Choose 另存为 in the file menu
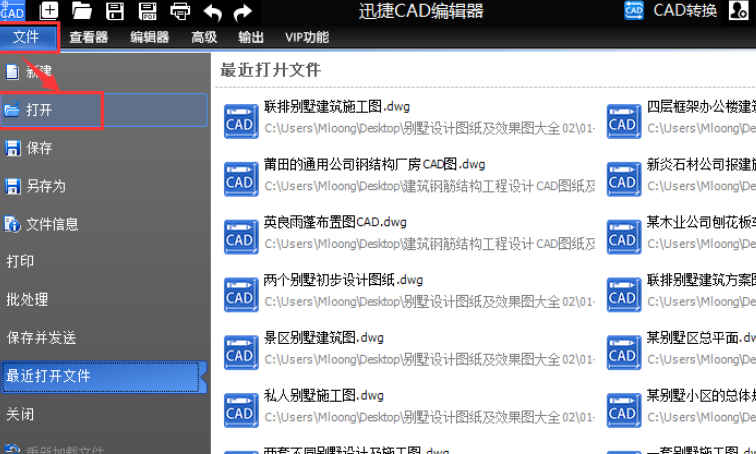This screenshot has height=454, width=756. tap(104, 186)
